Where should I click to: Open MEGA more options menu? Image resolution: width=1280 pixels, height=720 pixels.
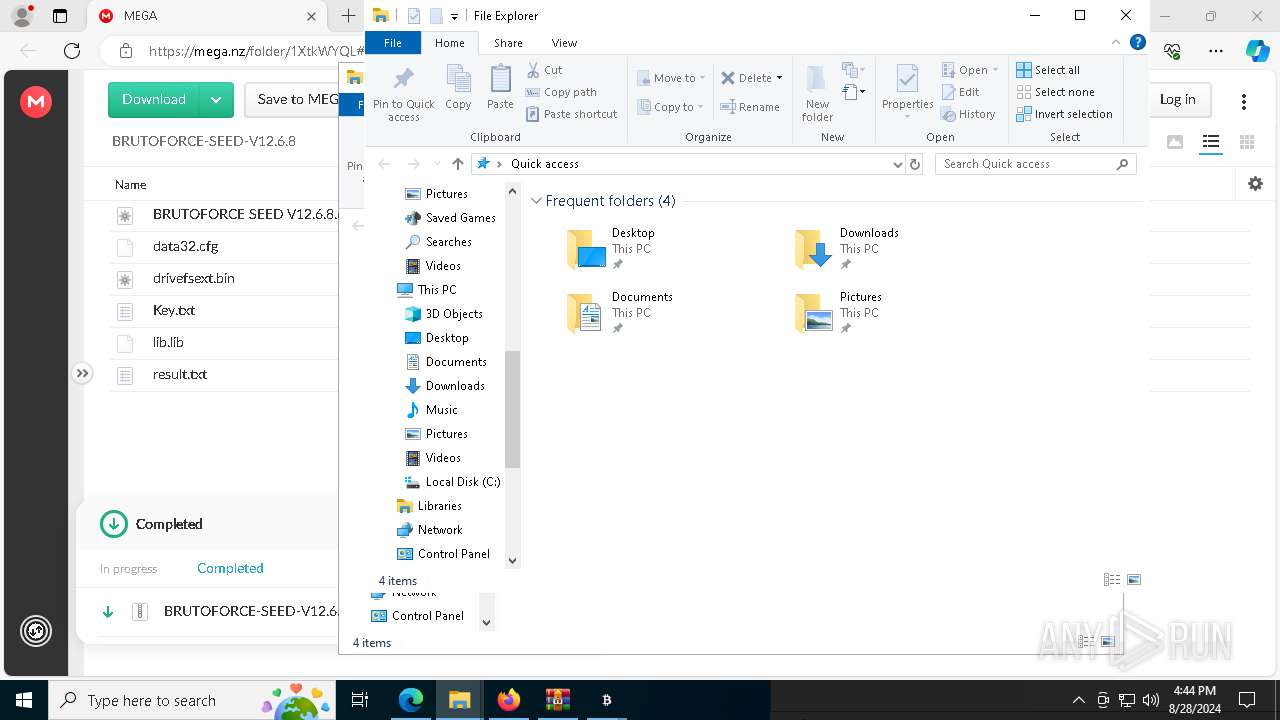click(x=1243, y=101)
